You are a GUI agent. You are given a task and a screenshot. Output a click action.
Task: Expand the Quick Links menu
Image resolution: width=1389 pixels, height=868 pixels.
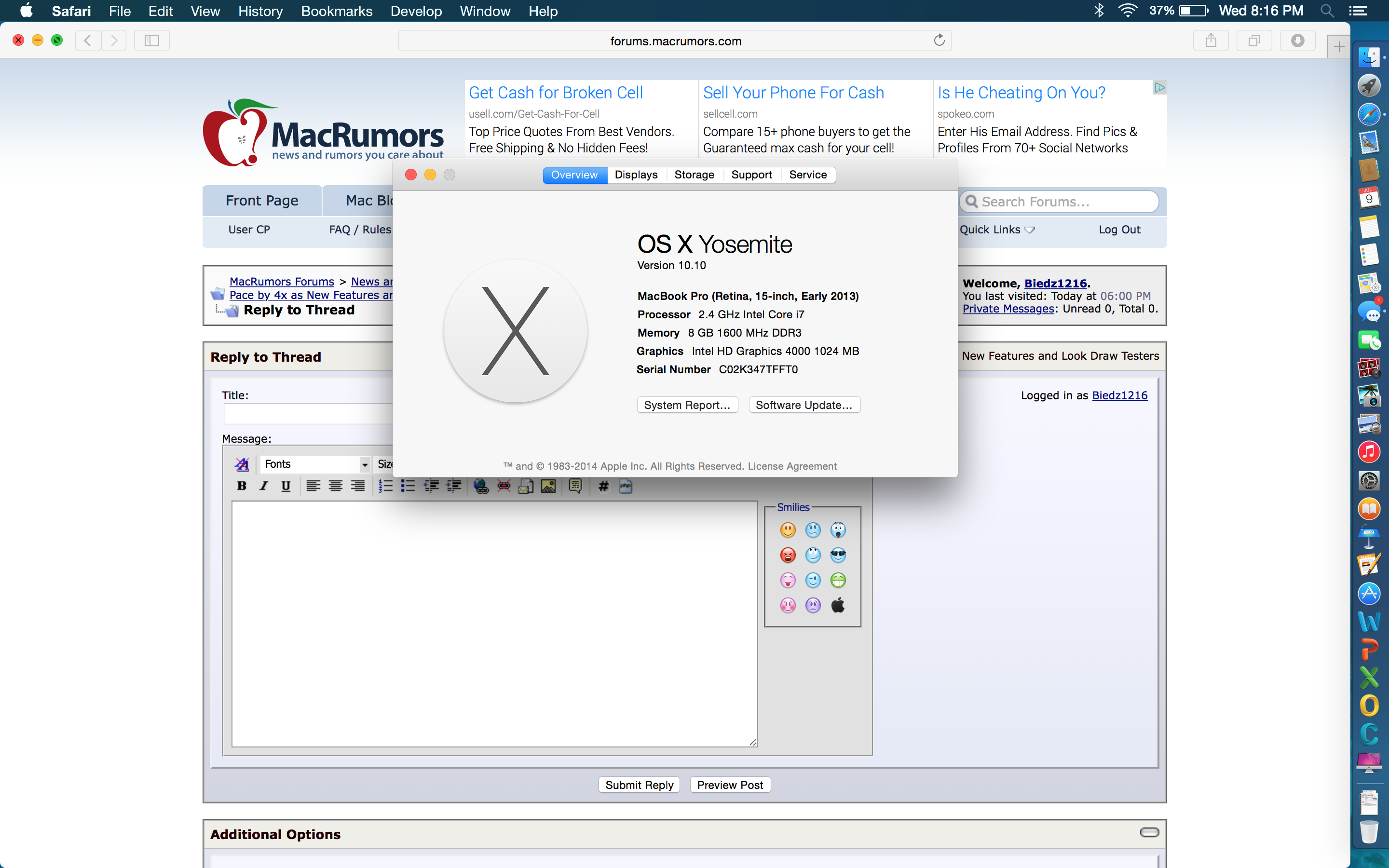coord(997,230)
